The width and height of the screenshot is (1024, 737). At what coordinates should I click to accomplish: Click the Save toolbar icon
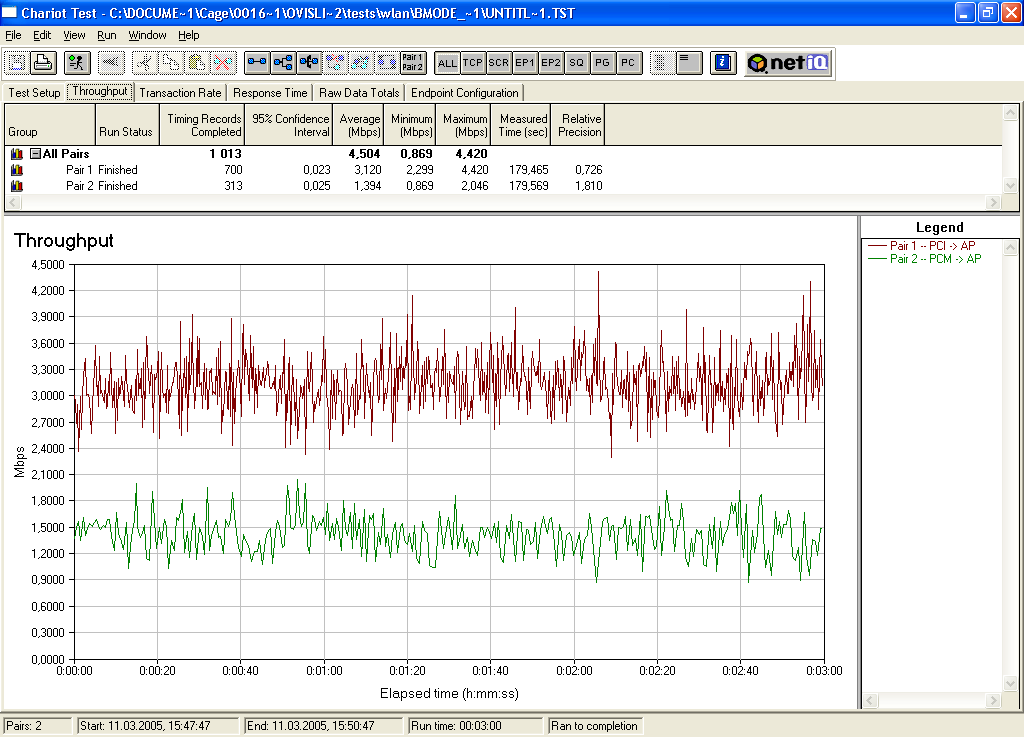point(17,63)
